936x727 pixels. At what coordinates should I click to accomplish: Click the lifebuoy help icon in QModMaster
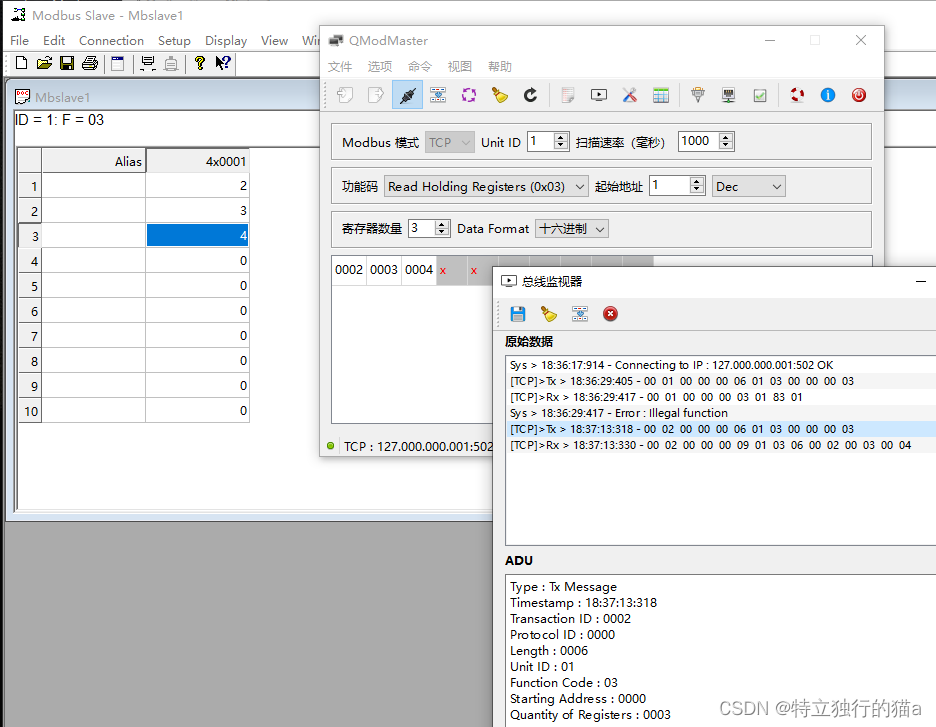pos(797,95)
